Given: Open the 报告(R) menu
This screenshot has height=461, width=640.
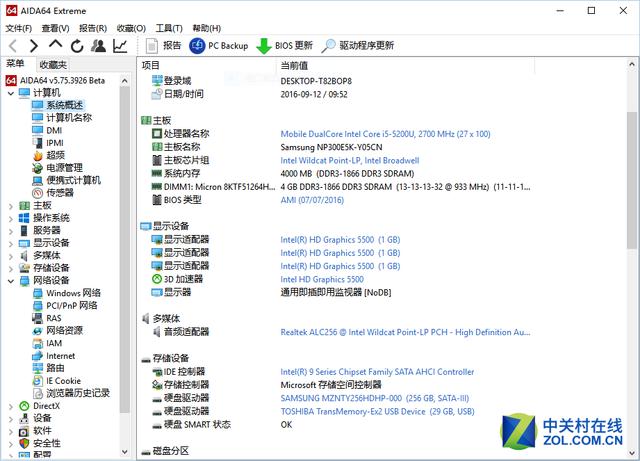Looking at the screenshot, I should click(93, 28).
